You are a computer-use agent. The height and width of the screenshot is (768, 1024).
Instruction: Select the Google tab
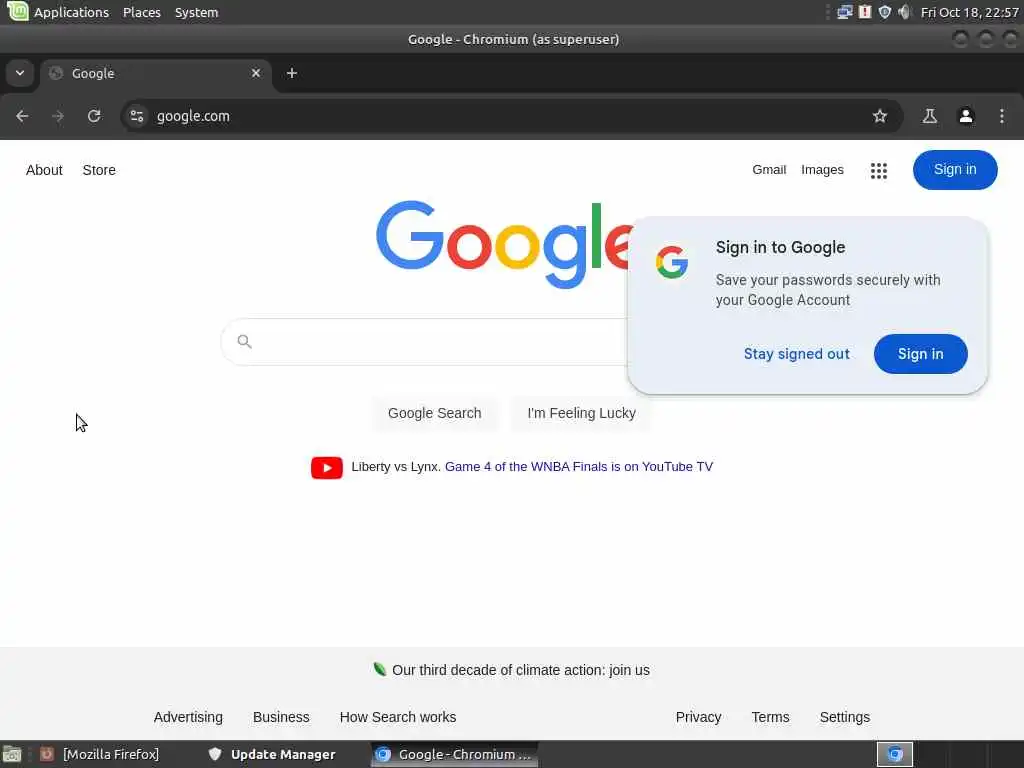[x=155, y=73]
